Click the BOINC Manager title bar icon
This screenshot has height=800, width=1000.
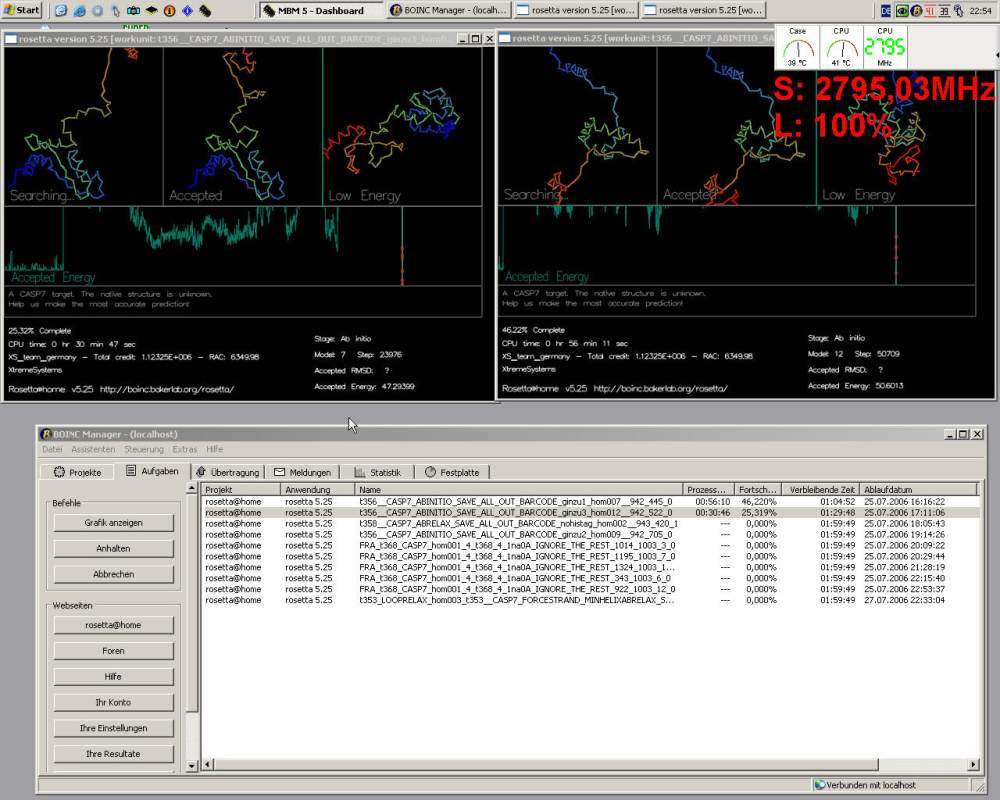tap(46, 434)
